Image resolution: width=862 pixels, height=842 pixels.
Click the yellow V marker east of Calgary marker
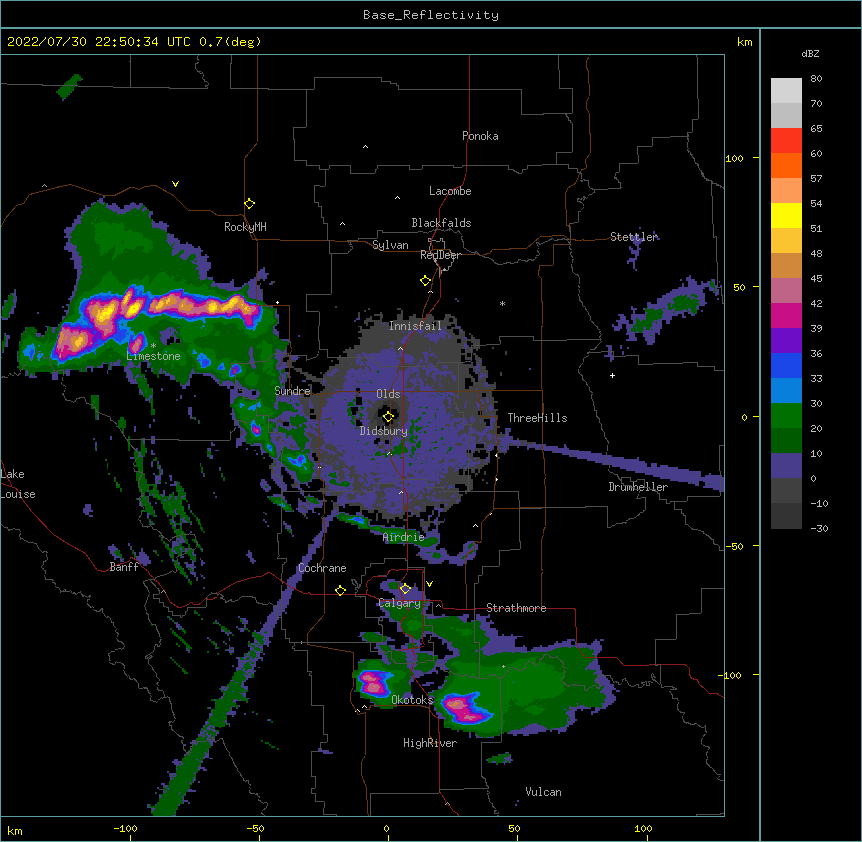tap(429, 584)
